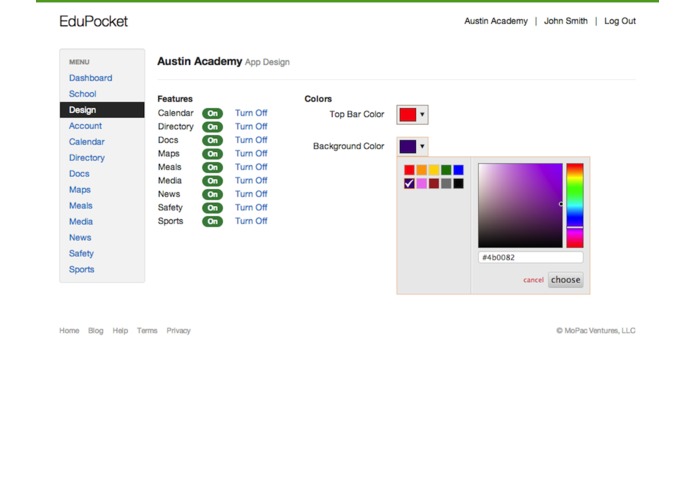
Task: Open the Home footer link
Action: (x=69, y=331)
